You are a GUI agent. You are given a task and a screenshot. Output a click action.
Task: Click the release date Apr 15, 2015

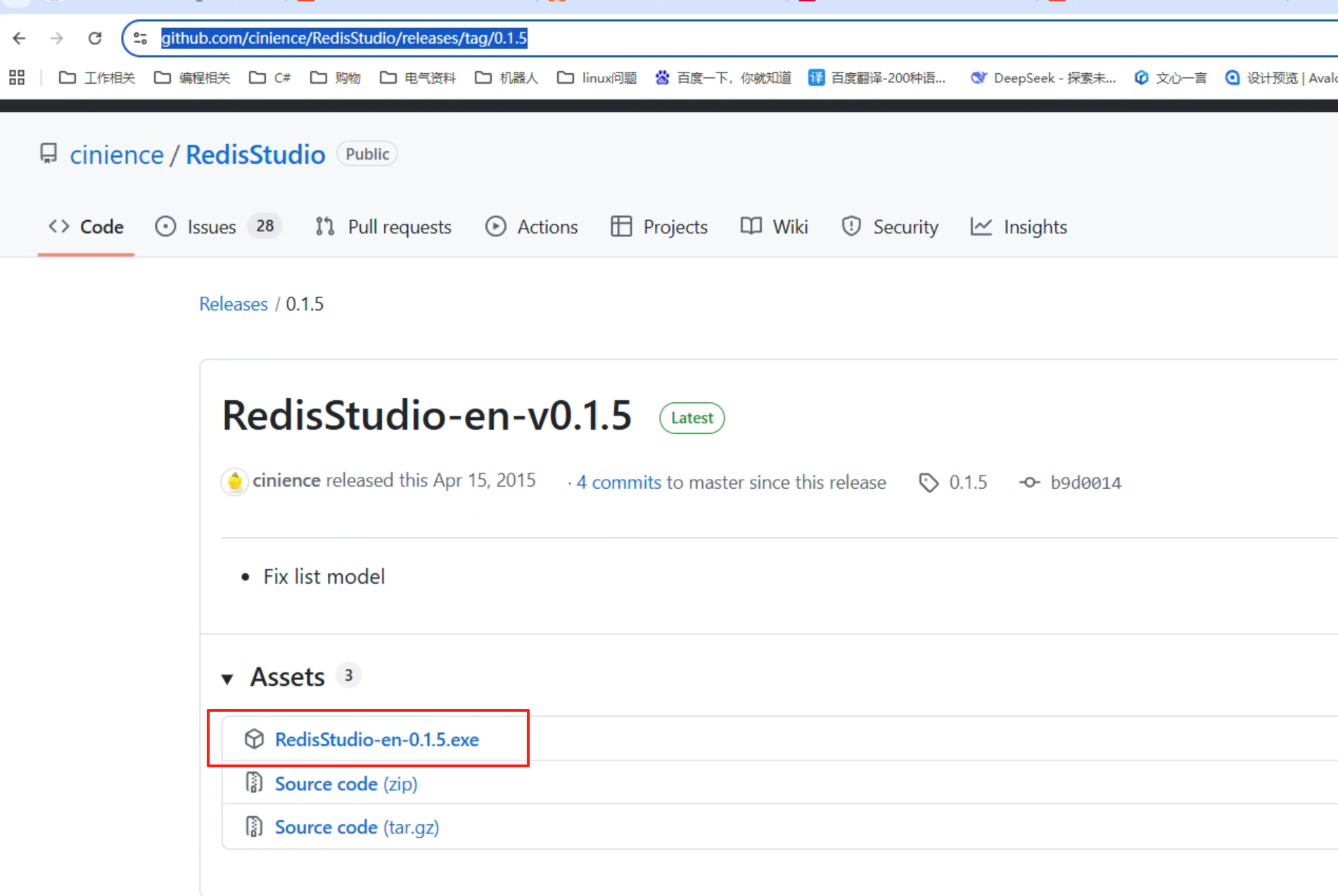pos(485,480)
